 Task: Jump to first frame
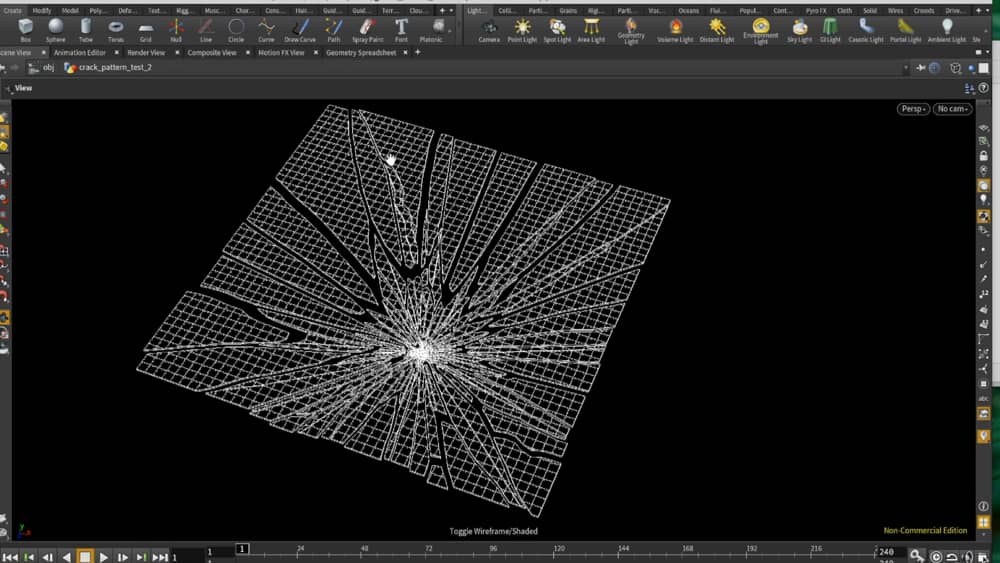pos(10,557)
